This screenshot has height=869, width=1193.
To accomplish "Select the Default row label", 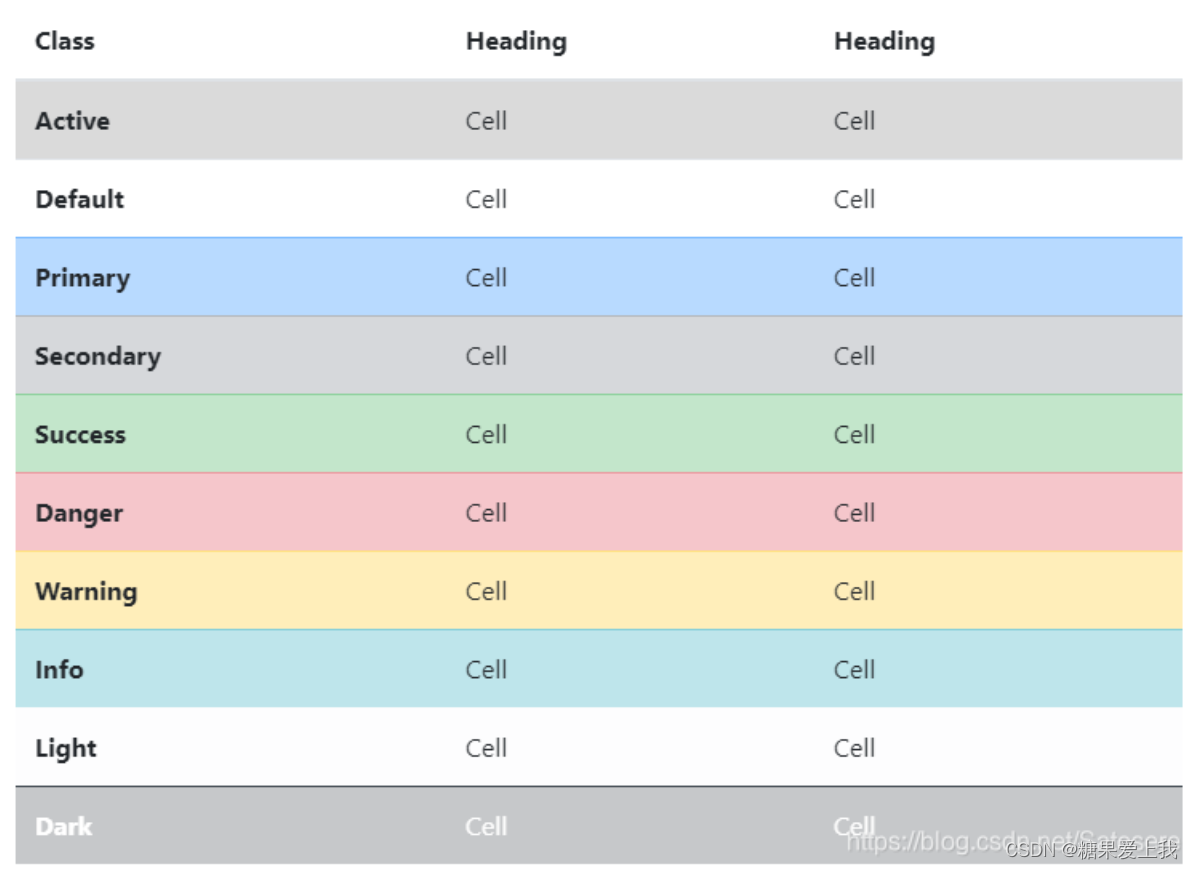I will (x=80, y=199).
